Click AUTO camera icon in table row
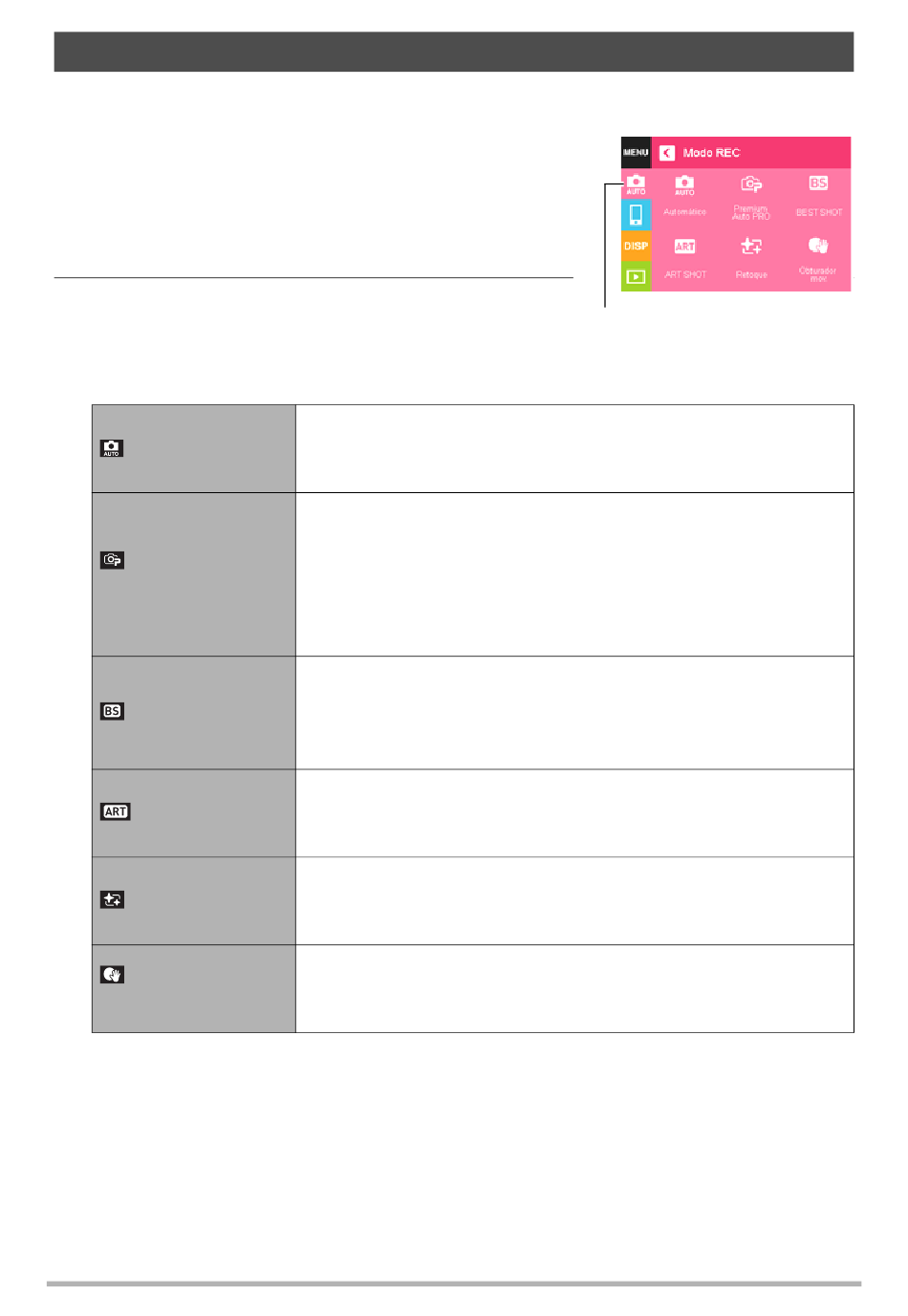The height and width of the screenshot is (1316, 908). [x=112, y=448]
